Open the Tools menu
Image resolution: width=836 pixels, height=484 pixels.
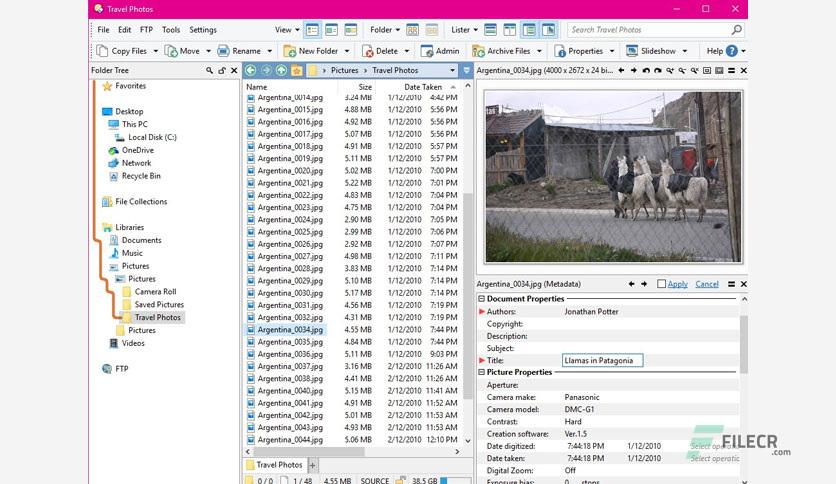coord(171,30)
